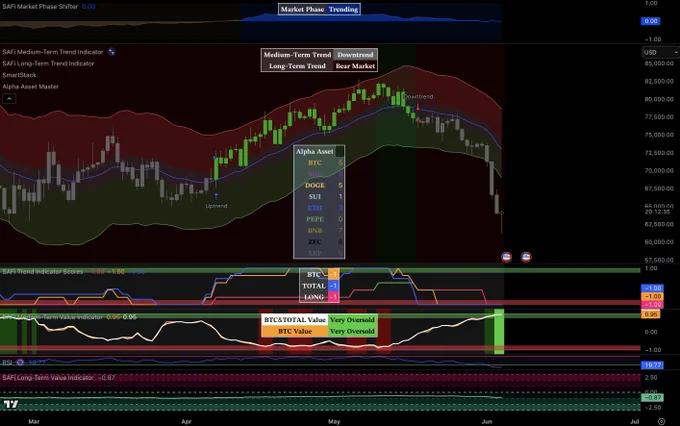
Task: Click the 20:12:35 bar countdown on the price axis
Action: tap(657, 212)
